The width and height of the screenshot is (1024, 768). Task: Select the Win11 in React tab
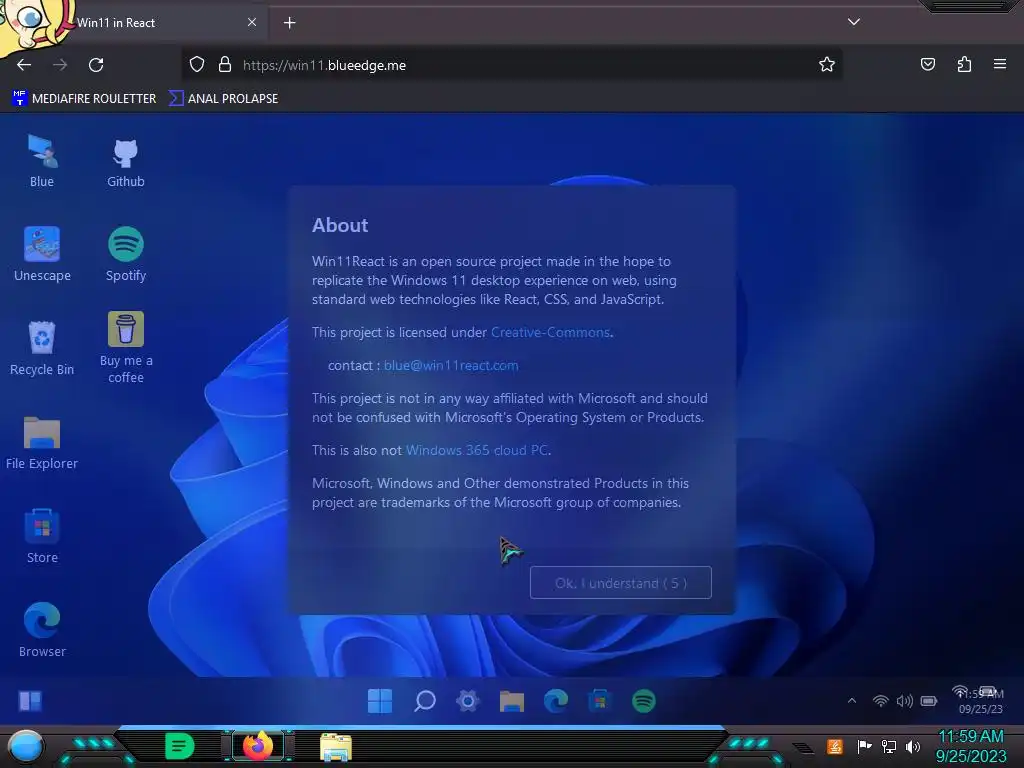pyautogui.click(x=134, y=23)
